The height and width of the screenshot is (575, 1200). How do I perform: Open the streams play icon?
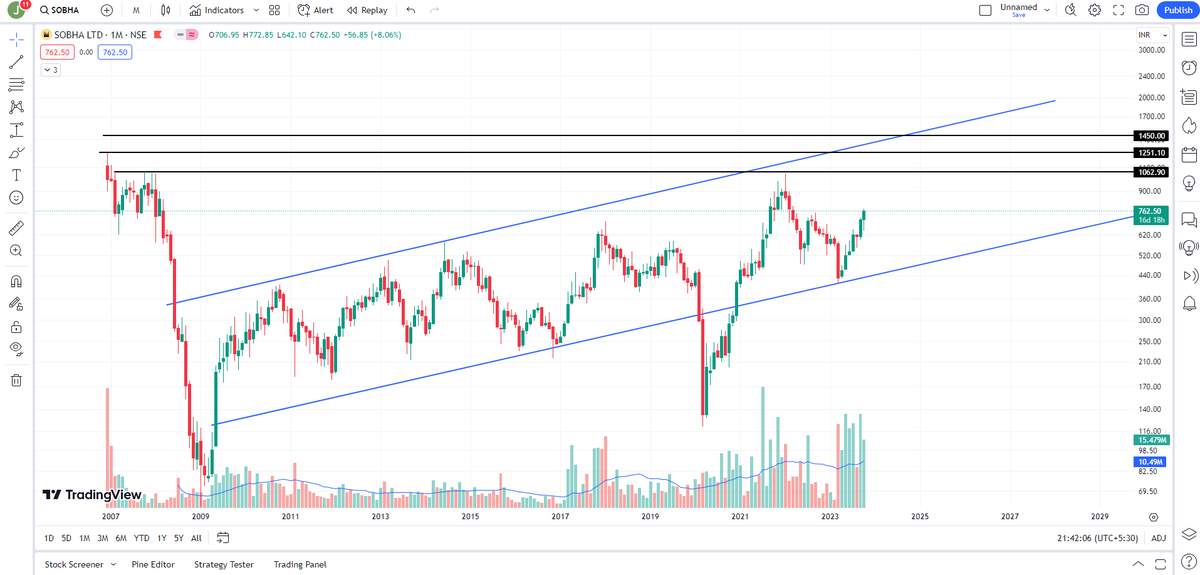(x=1189, y=275)
